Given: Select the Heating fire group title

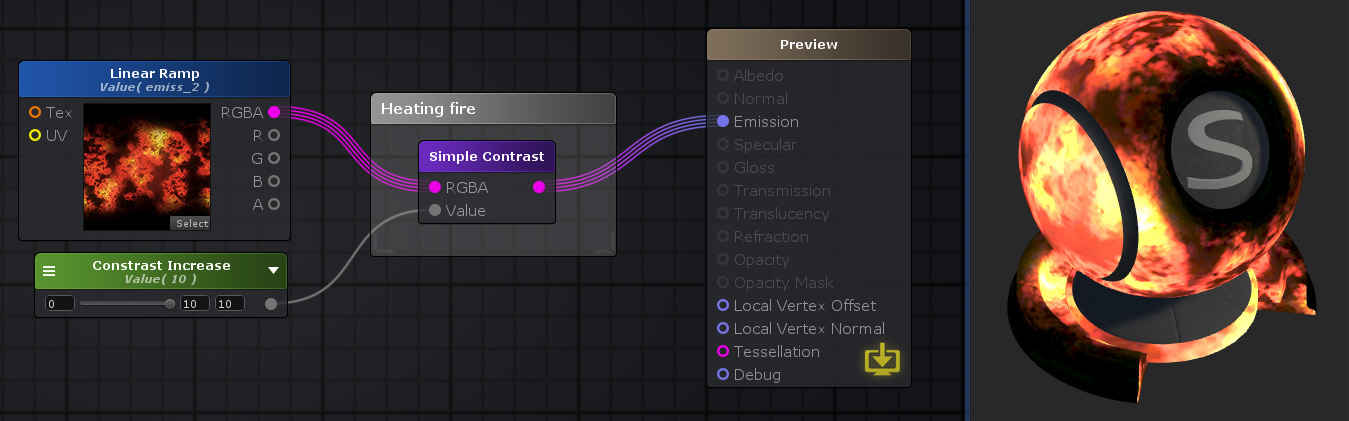Looking at the screenshot, I should (428, 108).
